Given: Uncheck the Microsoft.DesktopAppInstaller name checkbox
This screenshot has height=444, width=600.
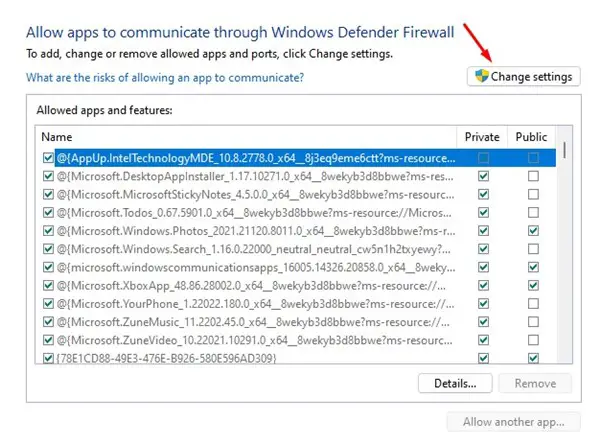Looking at the screenshot, I should click(x=48, y=176).
